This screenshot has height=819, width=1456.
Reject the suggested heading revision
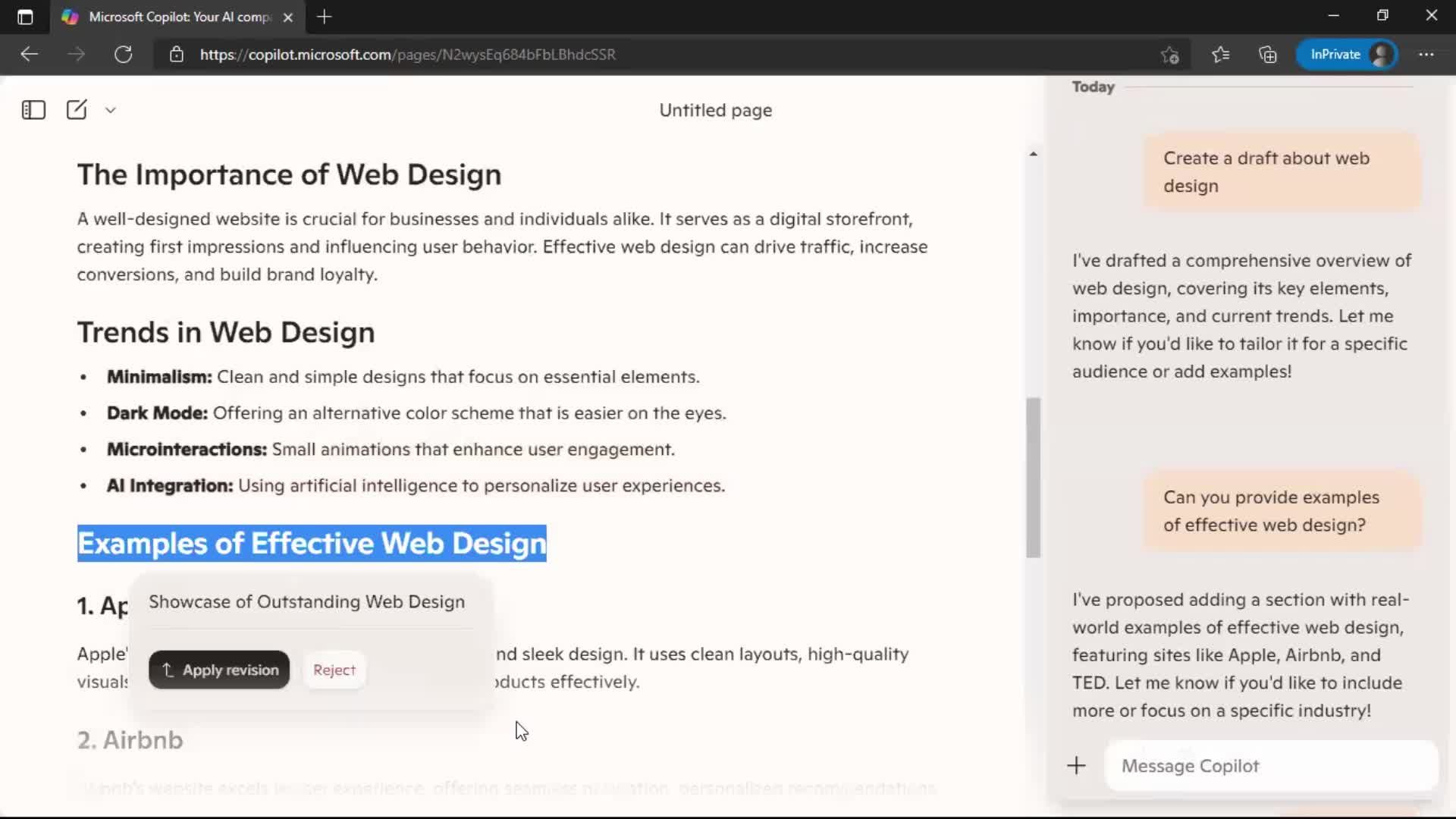tap(334, 670)
